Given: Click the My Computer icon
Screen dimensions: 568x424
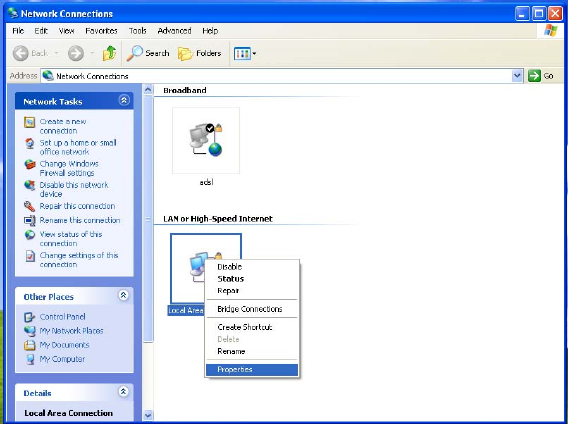Looking at the screenshot, I should [30, 359].
